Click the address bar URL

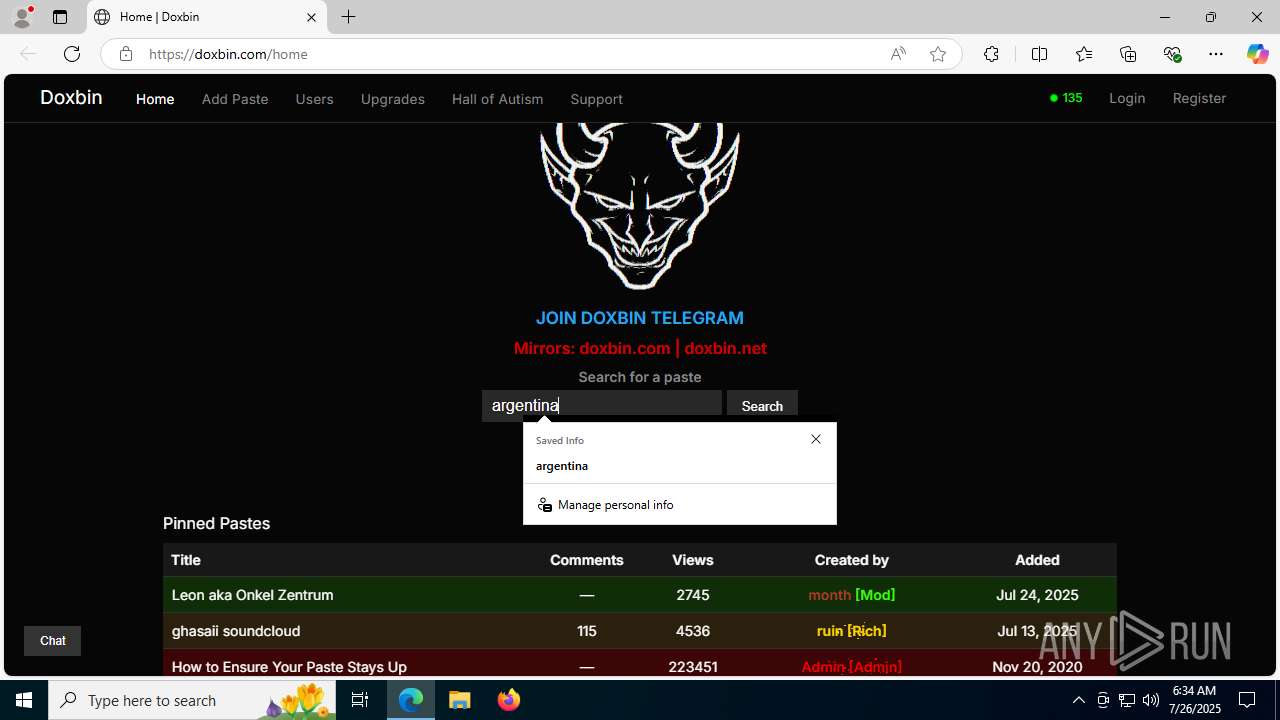pyautogui.click(x=228, y=54)
